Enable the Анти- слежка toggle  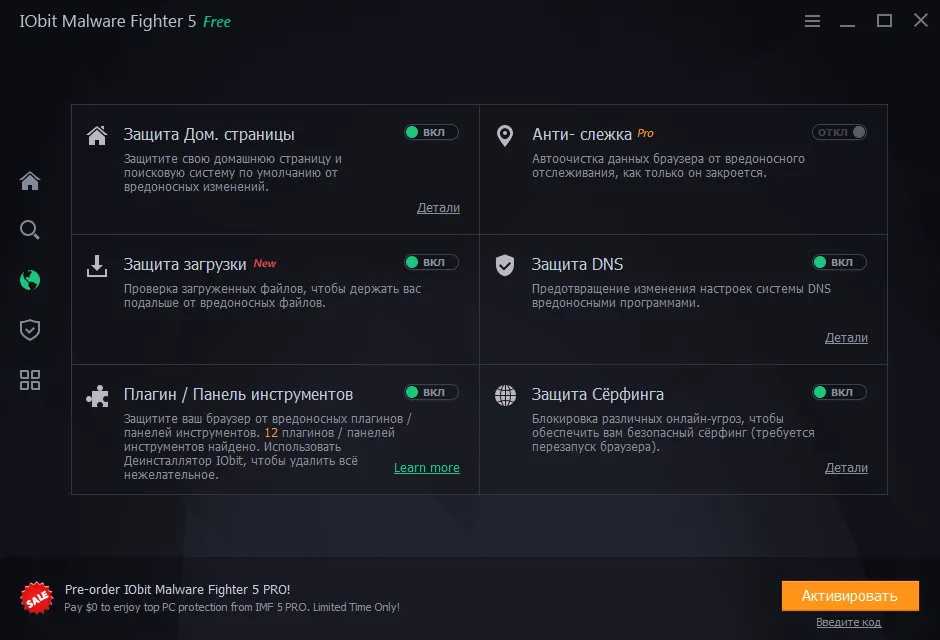839,132
